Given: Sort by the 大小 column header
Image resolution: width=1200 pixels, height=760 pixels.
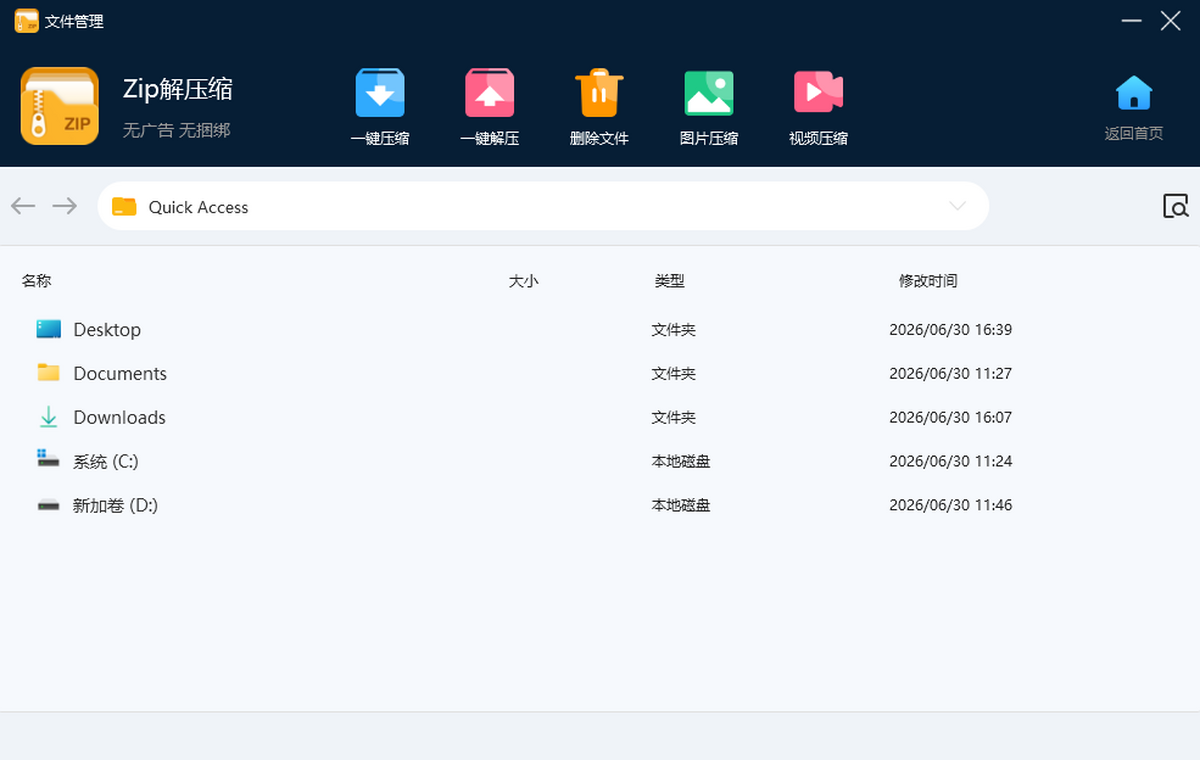Looking at the screenshot, I should point(523,281).
